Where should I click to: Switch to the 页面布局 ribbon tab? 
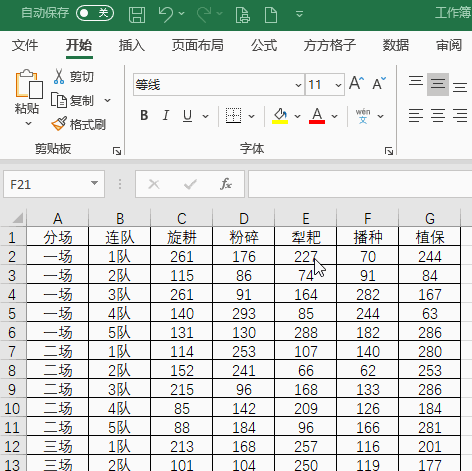coord(198,45)
